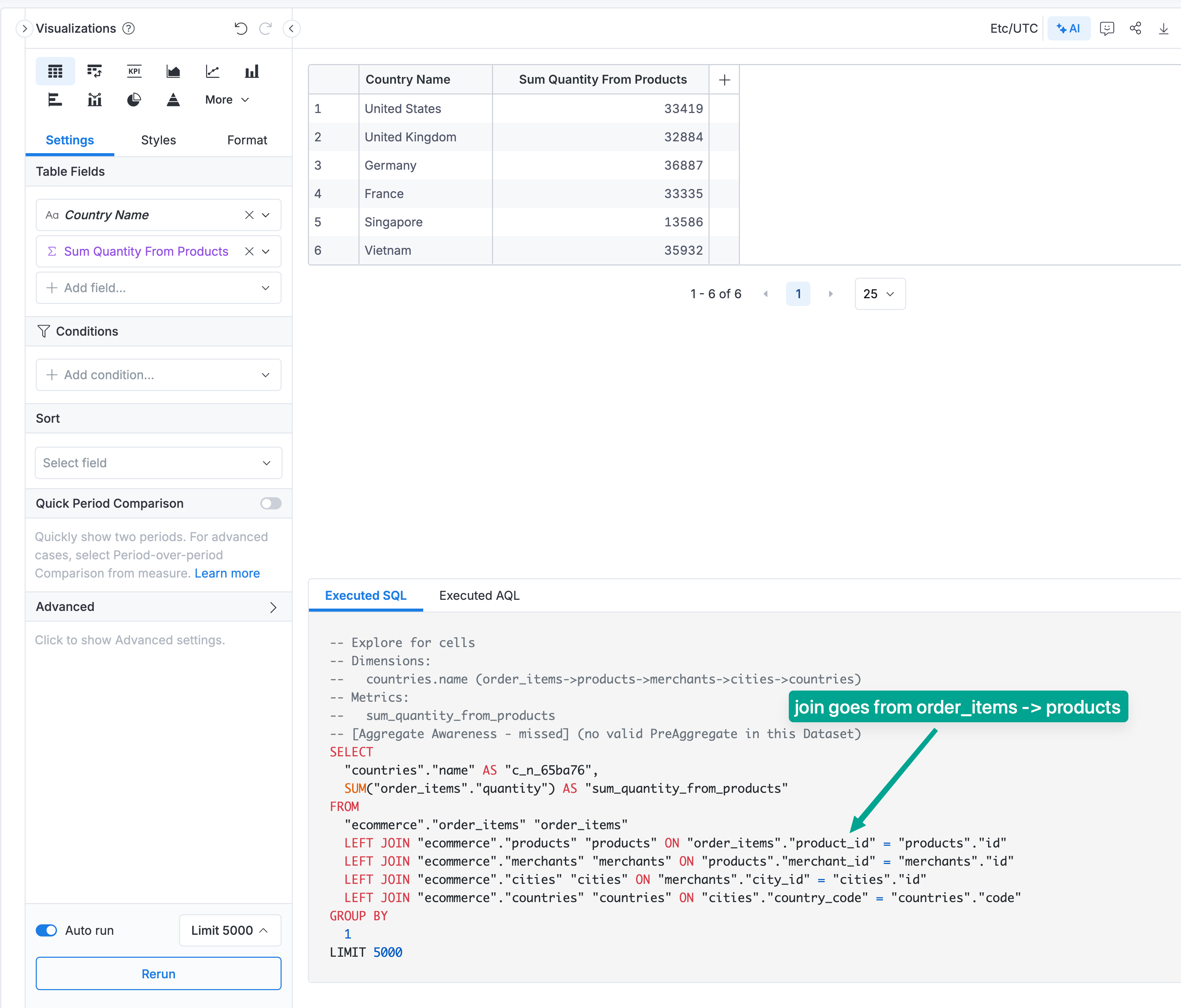Click the undo arrow icon
Viewport: 1181px width, 1008px height.
click(x=240, y=29)
